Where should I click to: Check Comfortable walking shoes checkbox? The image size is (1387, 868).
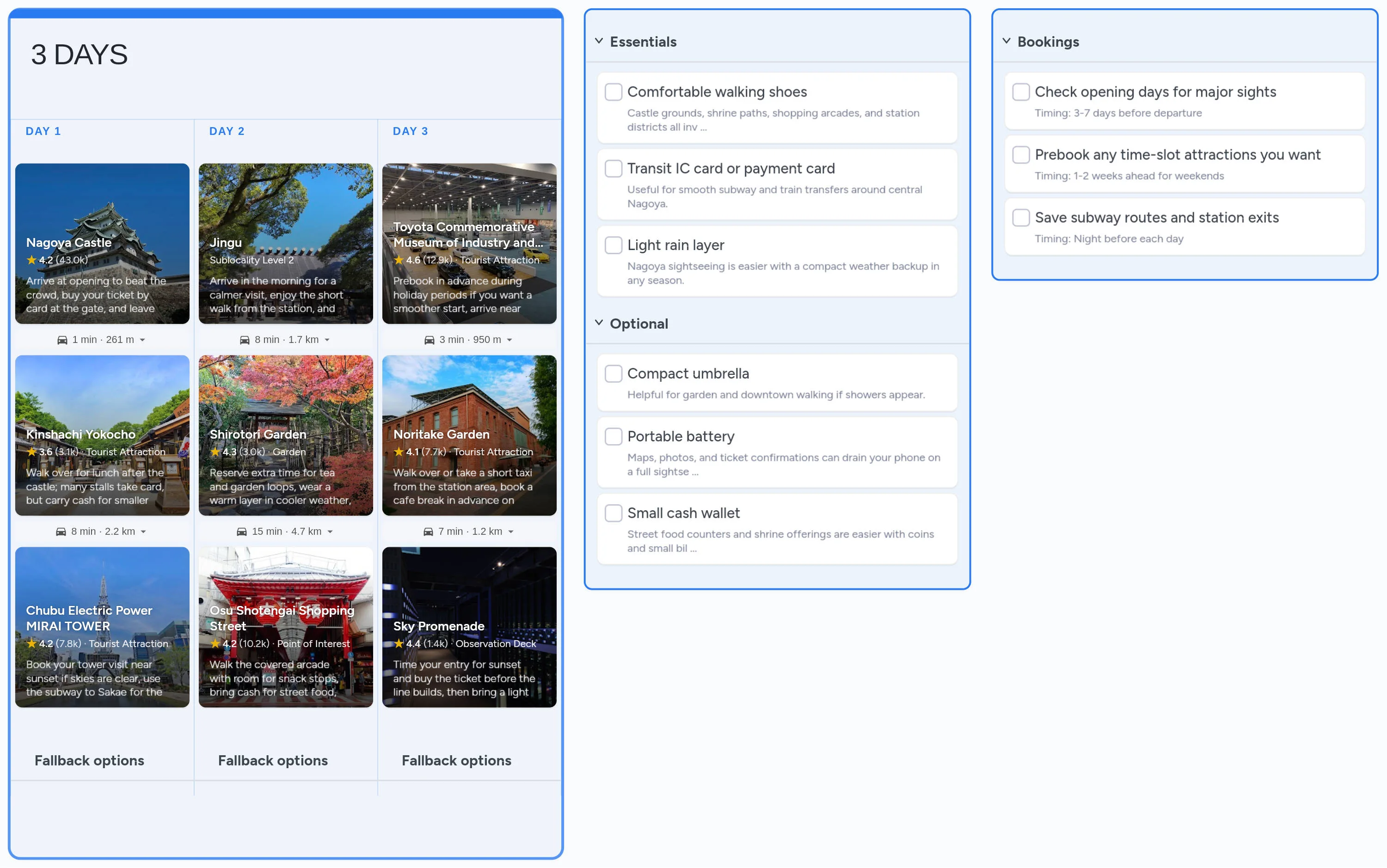[613, 92]
